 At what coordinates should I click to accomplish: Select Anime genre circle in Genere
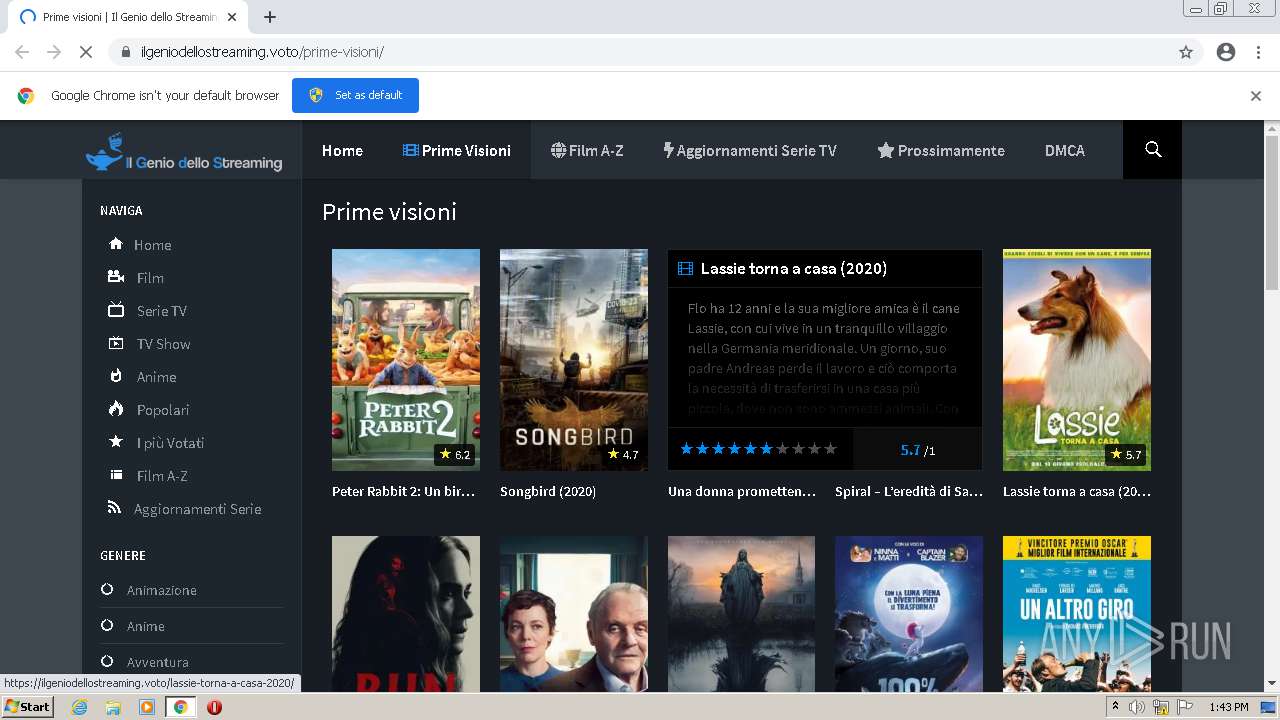(107, 626)
